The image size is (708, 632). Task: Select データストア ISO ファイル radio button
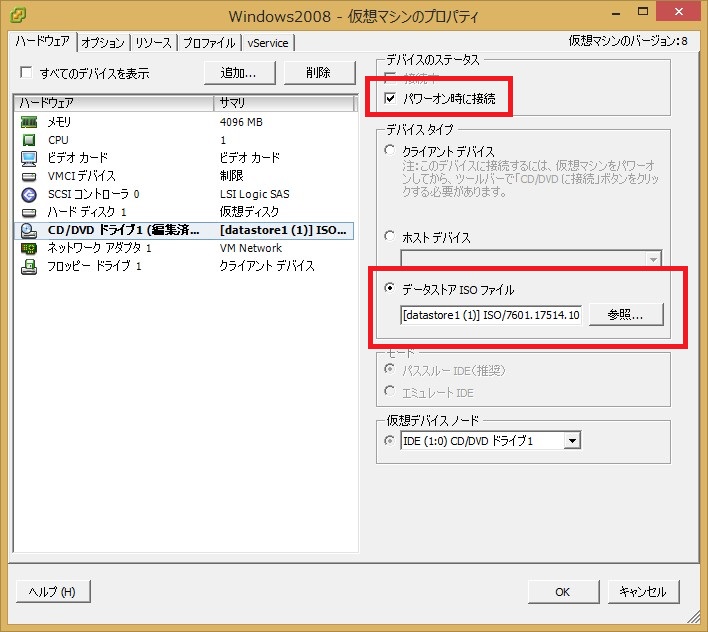(x=390, y=288)
